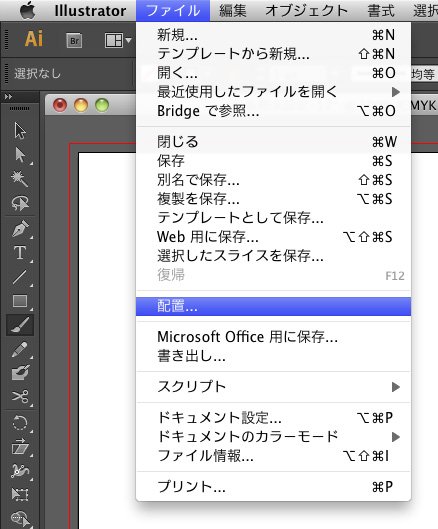Viewport: 438px width, 529px height.
Task: Choose ドキュメント設定...
Action: click(273, 418)
